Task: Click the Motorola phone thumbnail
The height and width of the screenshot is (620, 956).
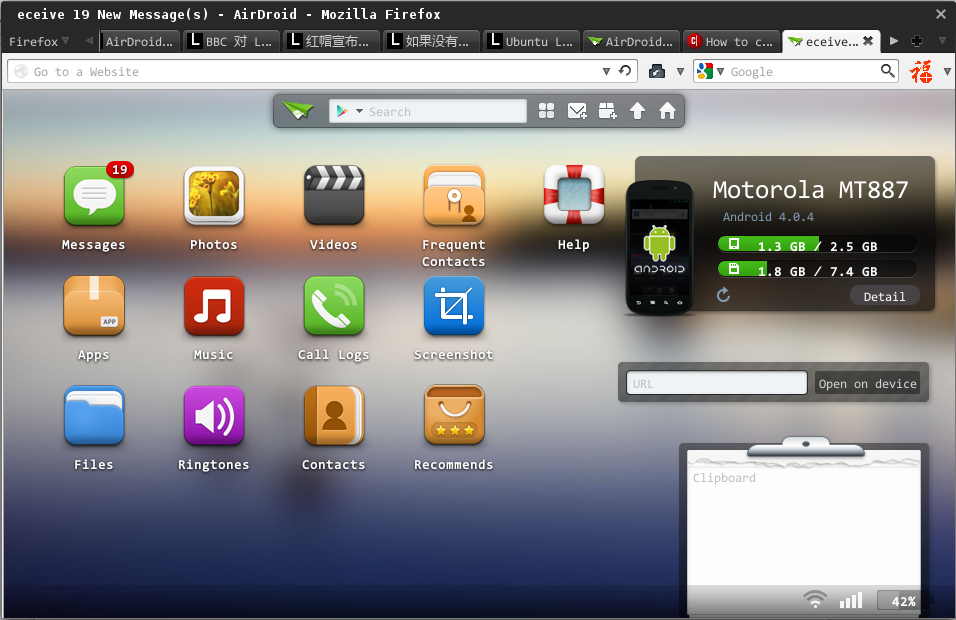Action: (659, 248)
